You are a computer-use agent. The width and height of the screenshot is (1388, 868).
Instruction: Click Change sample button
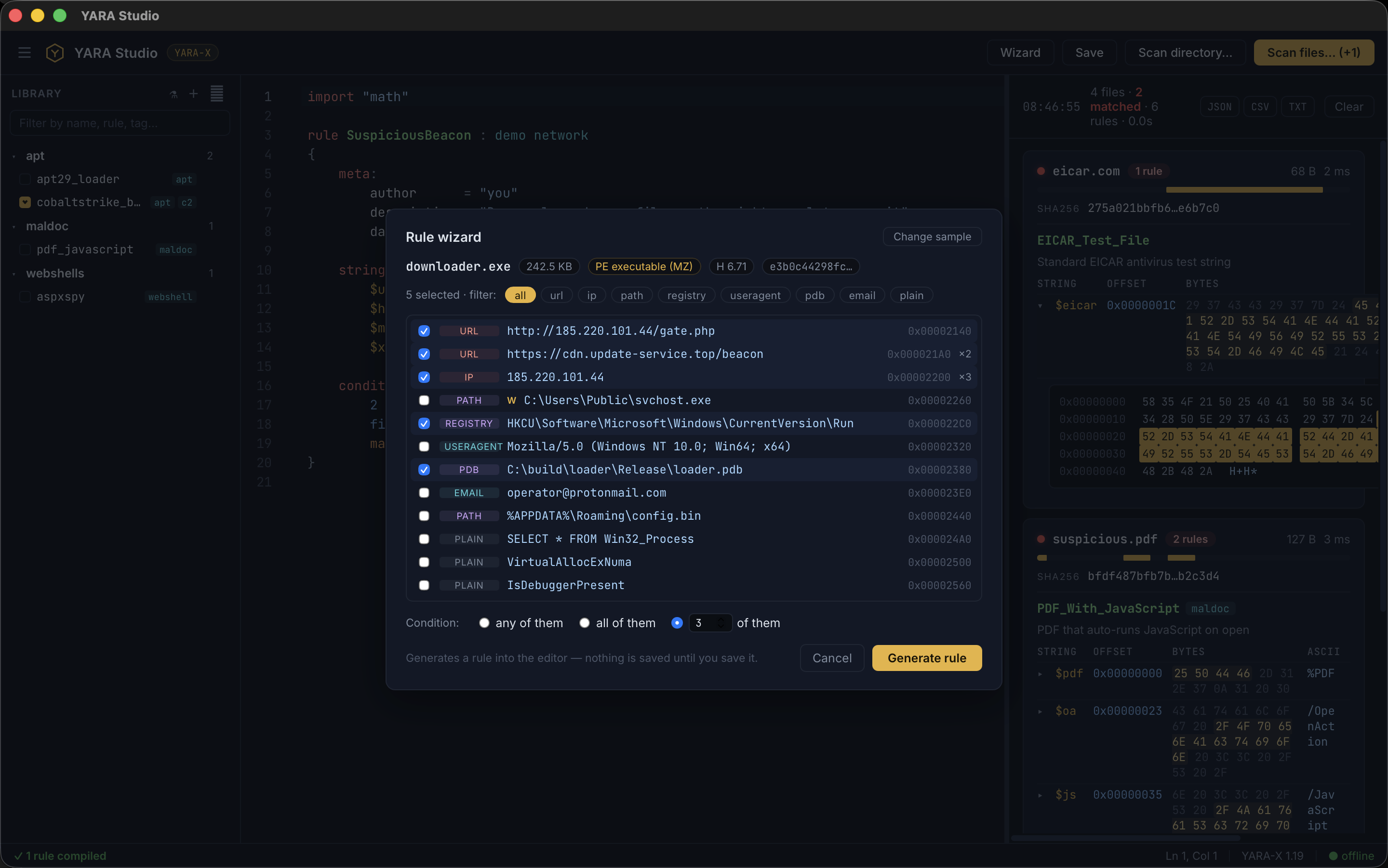pos(932,237)
